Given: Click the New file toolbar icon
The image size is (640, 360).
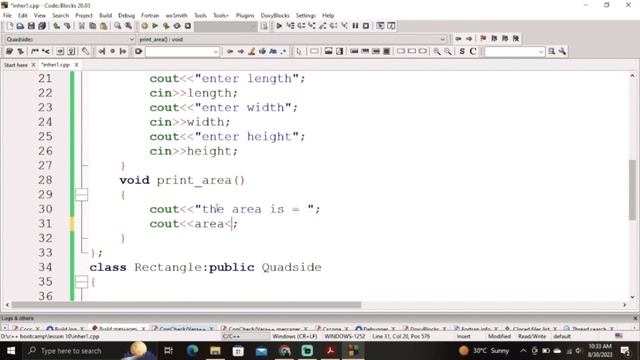Looking at the screenshot, I should 9,26.
